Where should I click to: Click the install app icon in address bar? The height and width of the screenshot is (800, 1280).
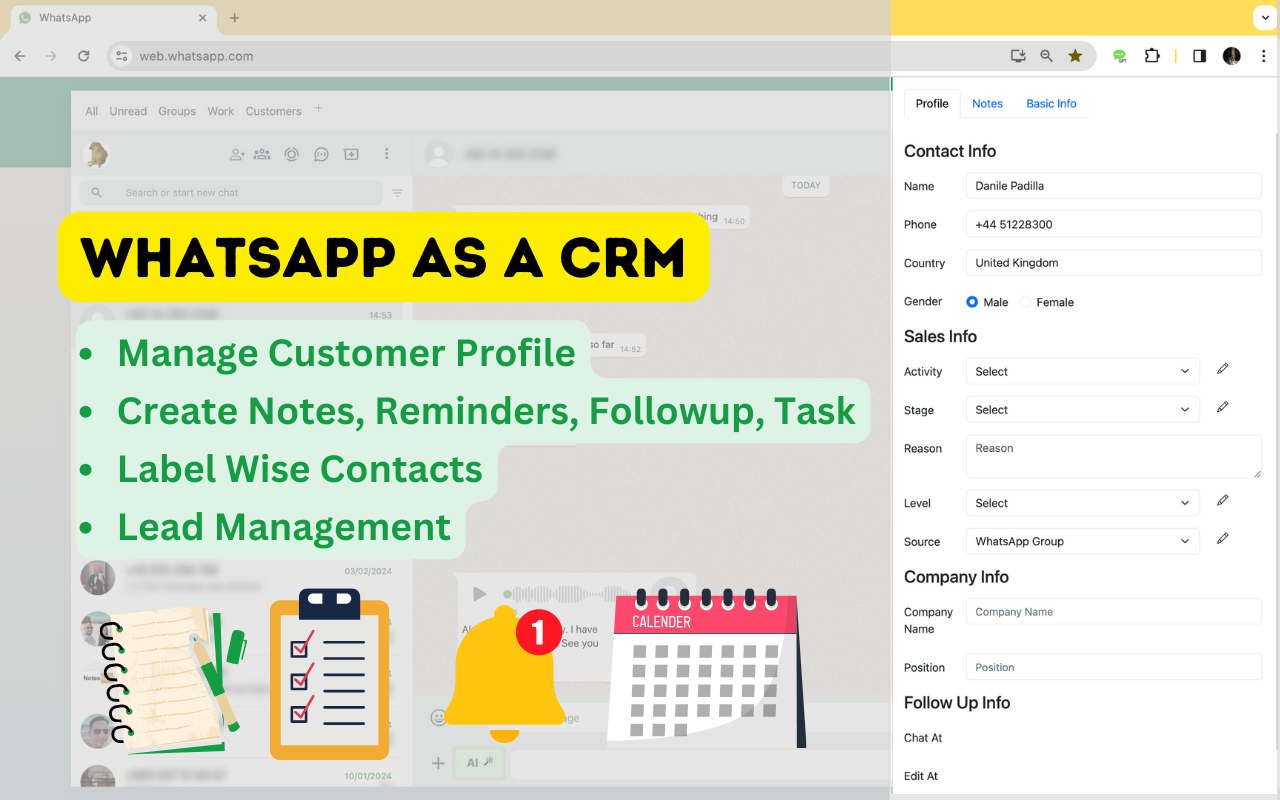(1018, 56)
